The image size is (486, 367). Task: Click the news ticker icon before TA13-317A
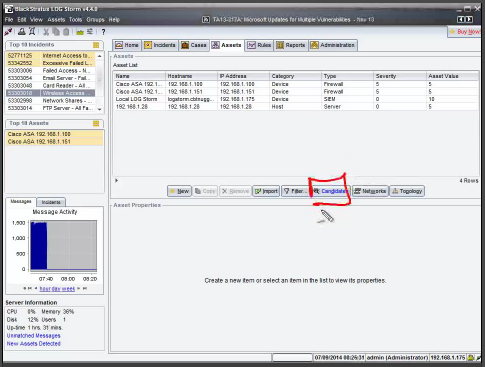click(206, 20)
